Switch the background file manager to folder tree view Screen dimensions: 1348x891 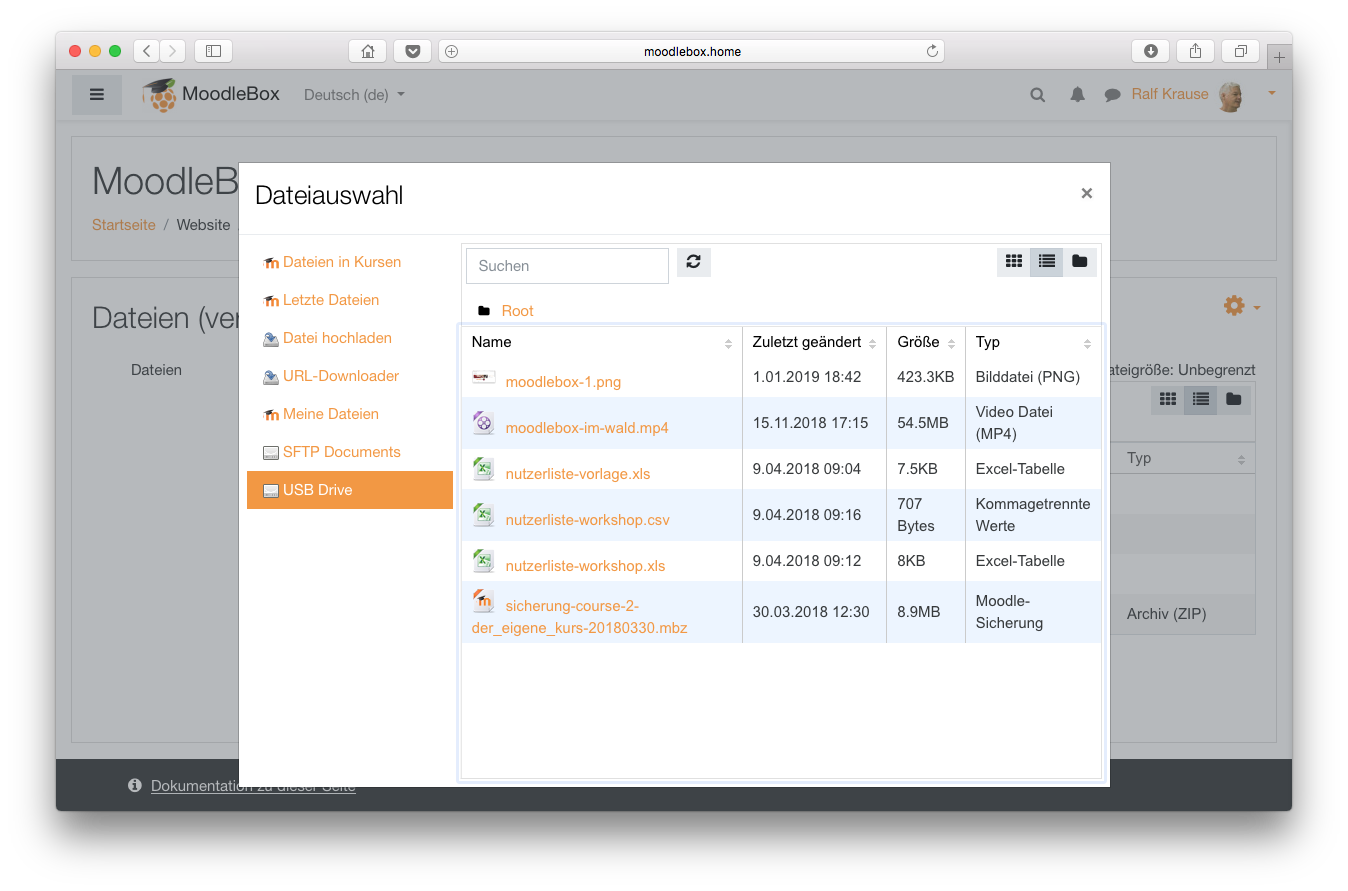[x=1234, y=400]
